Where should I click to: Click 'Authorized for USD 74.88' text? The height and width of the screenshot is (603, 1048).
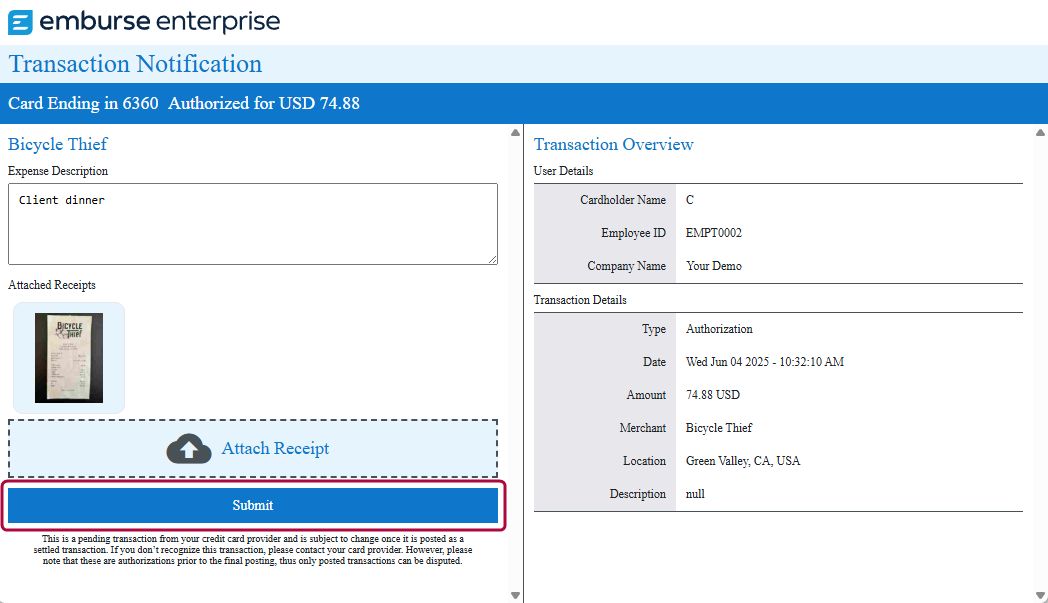click(x=264, y=104)
